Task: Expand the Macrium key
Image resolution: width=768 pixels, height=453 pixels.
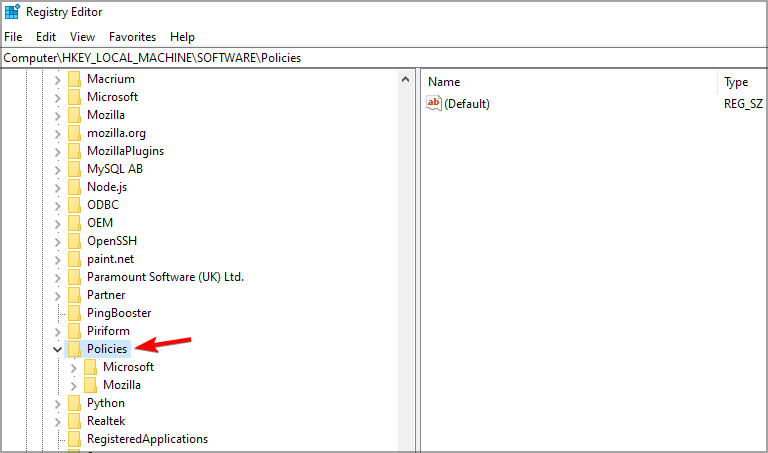Action: [57, 79]
